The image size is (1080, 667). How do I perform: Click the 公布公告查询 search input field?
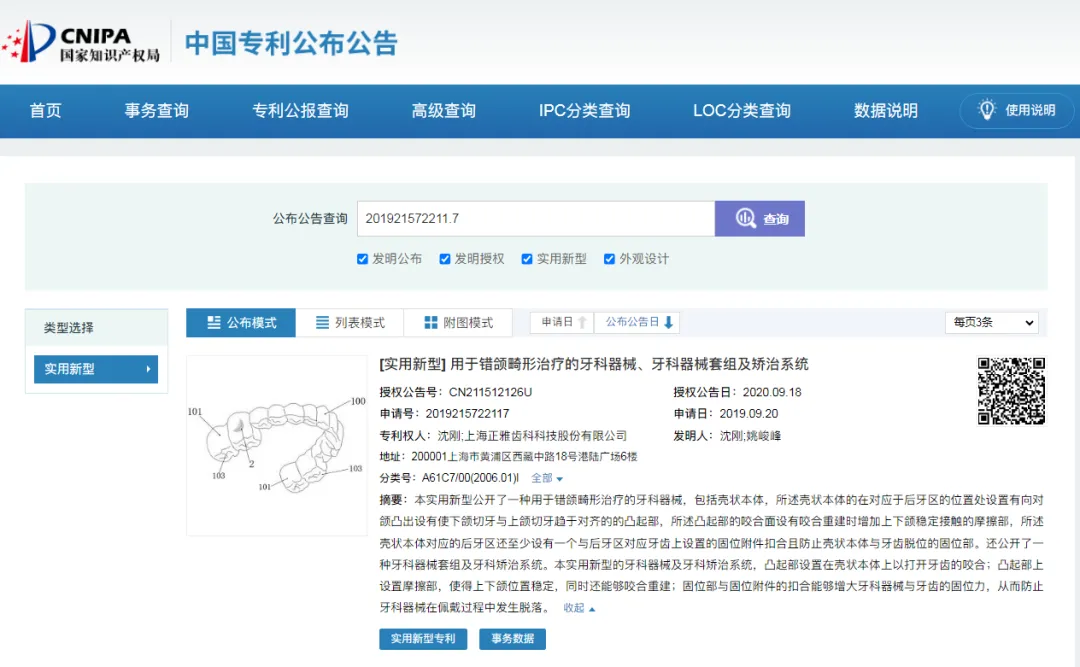coord(536,218)
